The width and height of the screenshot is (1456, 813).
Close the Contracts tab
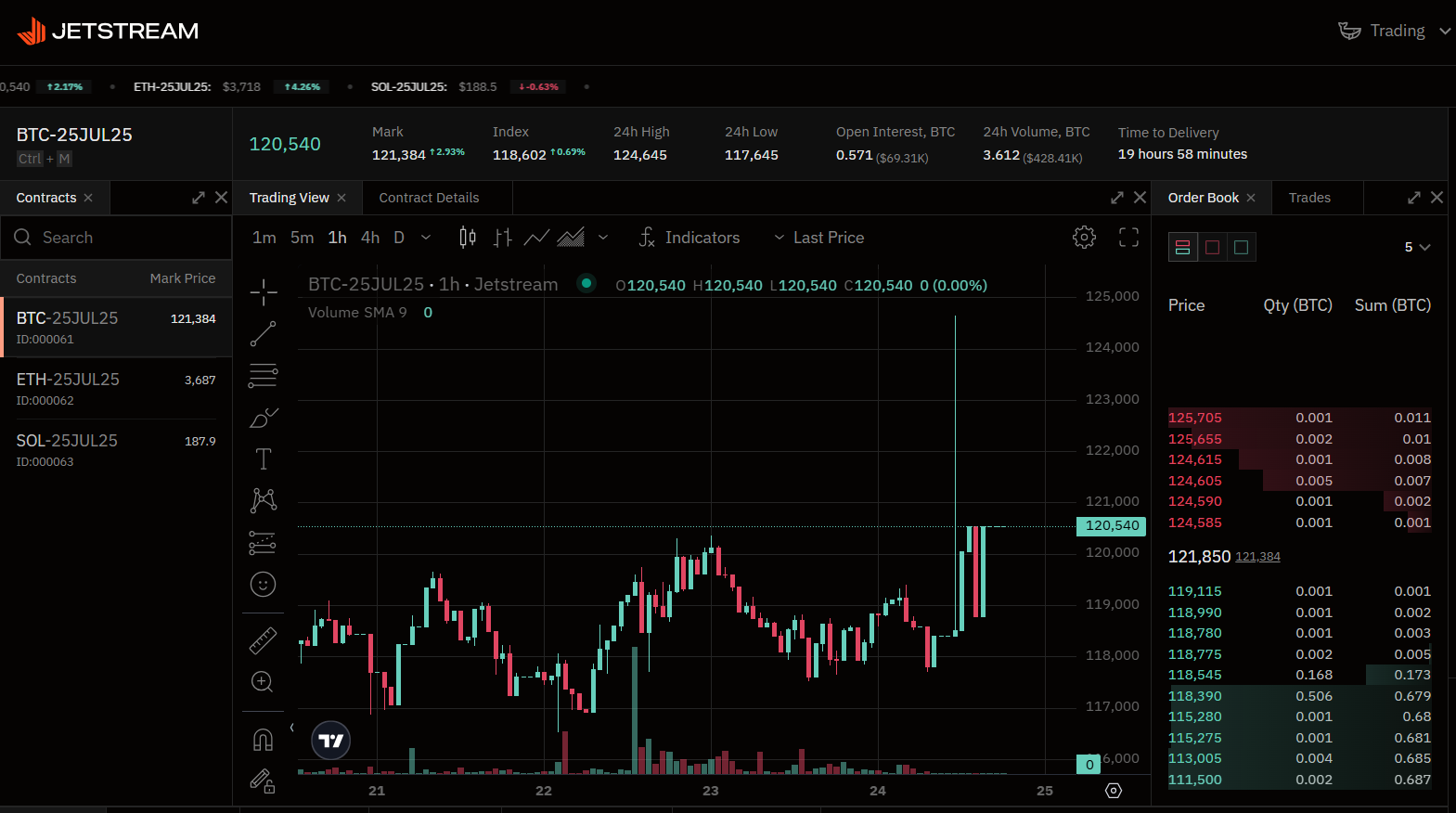[88, 198]
